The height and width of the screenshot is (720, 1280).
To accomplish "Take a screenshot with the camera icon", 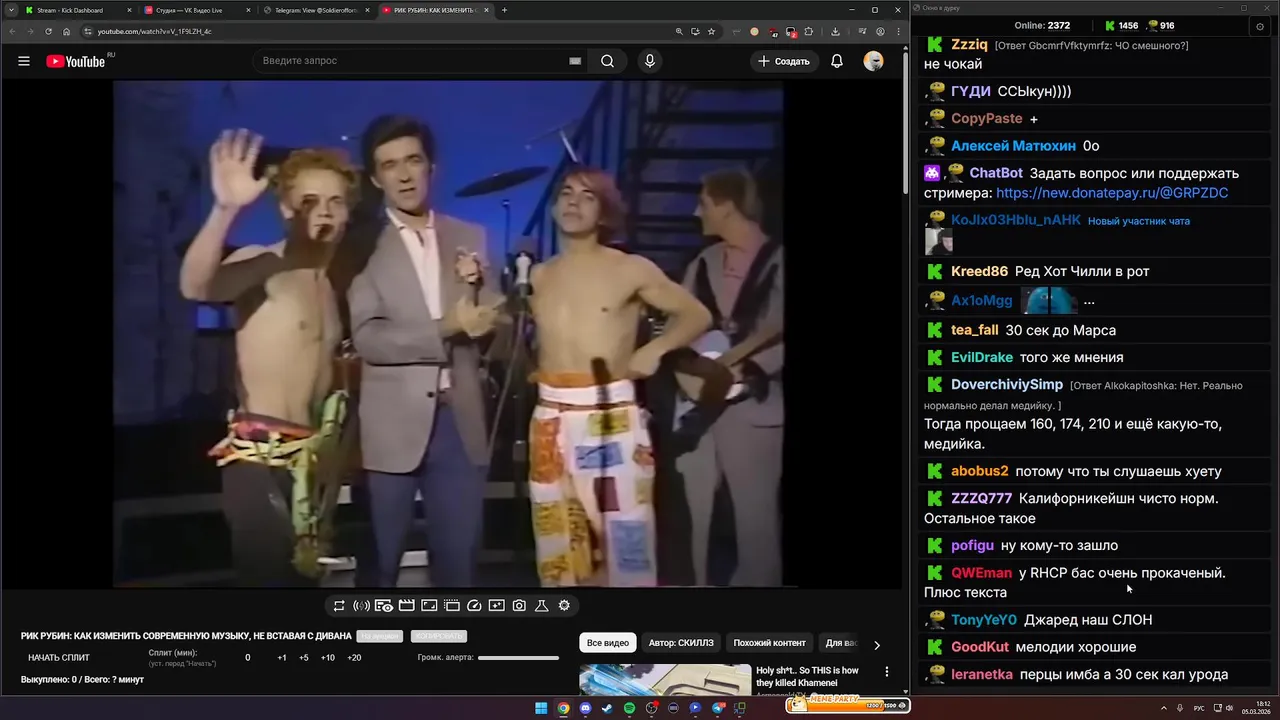I will (x=519, y=605).
